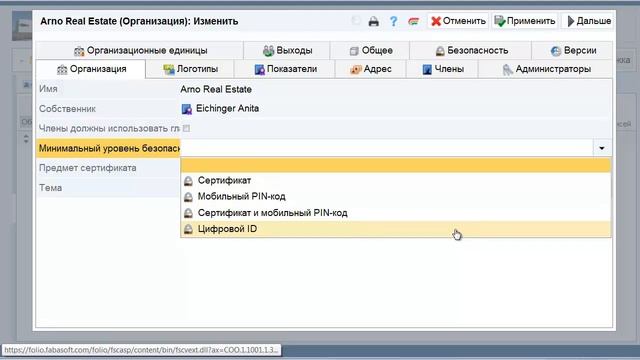640x360 pixels.
Task: Click the people icon on Выходы tab
Action: click(268, 51)
